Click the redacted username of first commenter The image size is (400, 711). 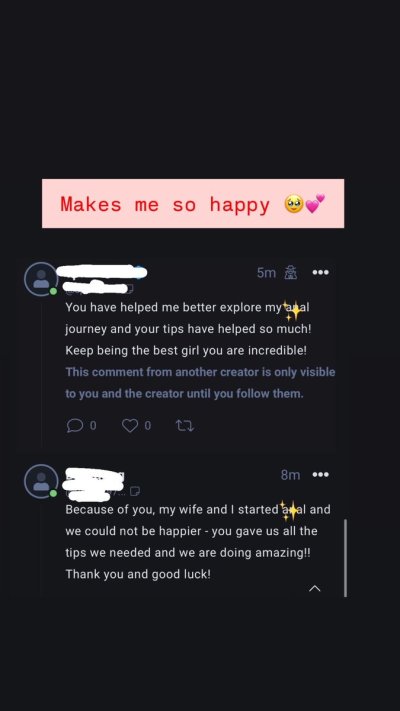coord(102,272)
